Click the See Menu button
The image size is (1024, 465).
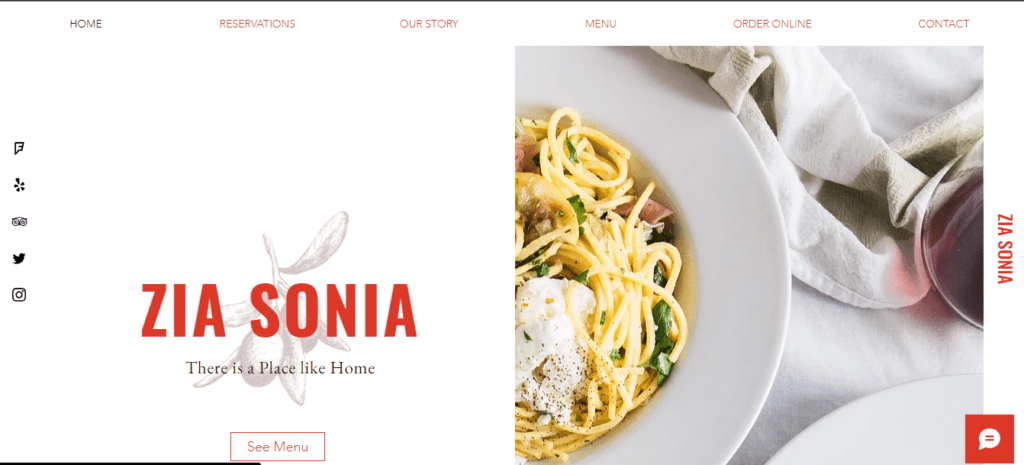pyautogui.click(x=278, y=447)
